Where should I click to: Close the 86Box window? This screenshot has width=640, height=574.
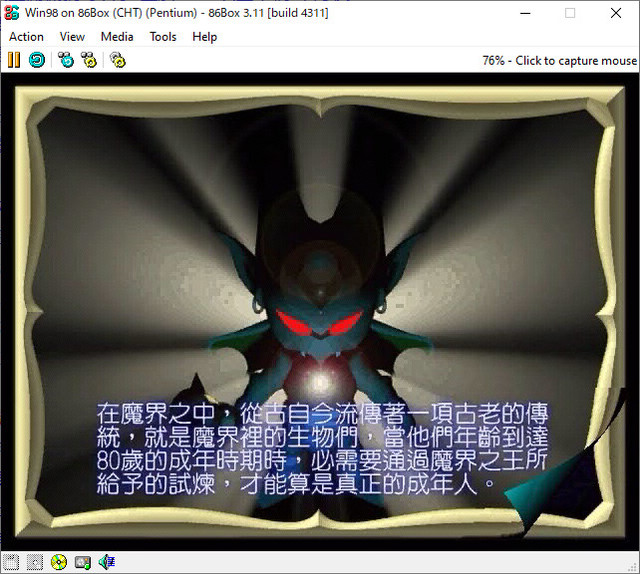(x=616, y=13)
